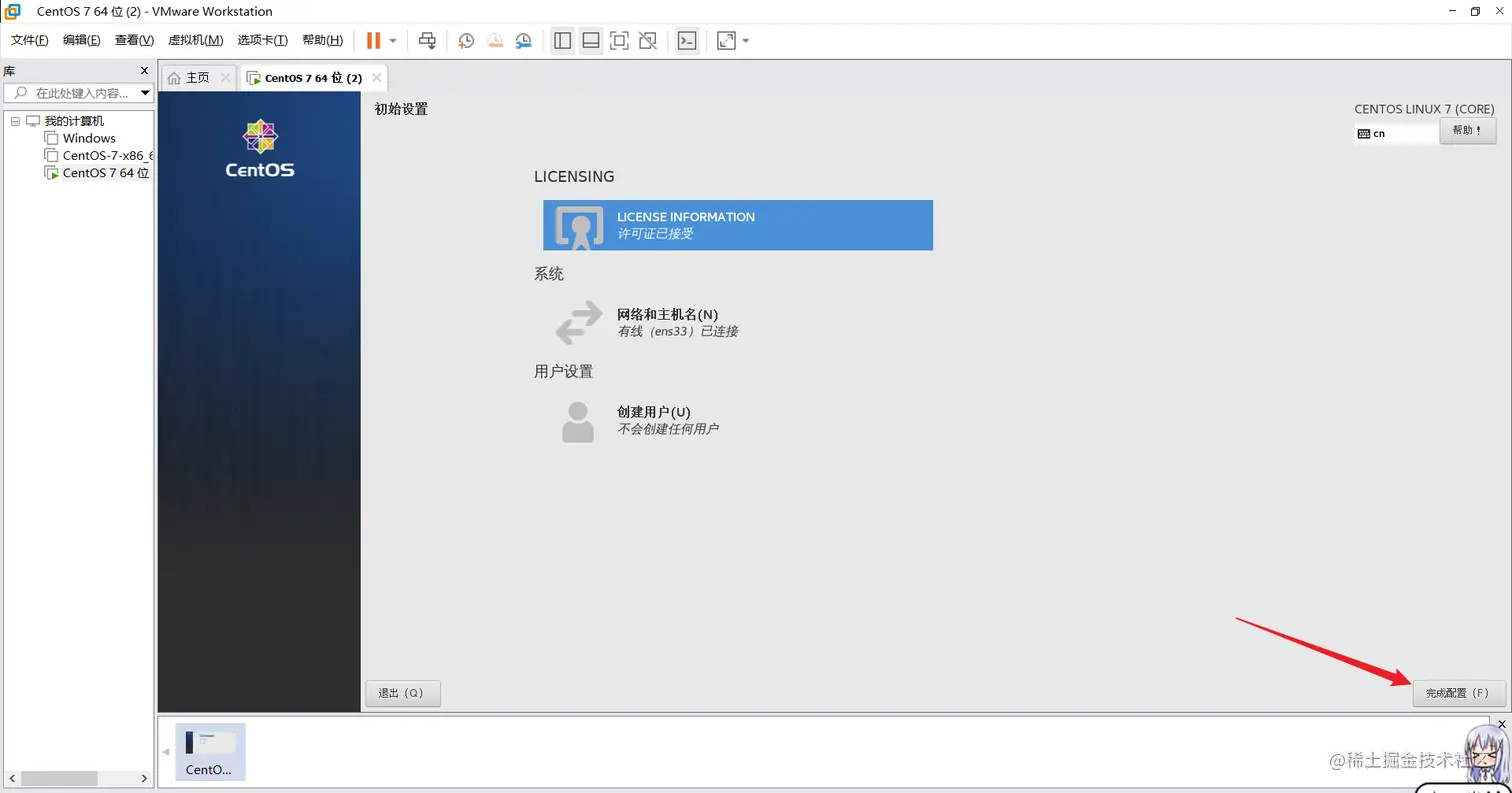The image size is (1512, 793).
Task: Collapse the 我的计算机 tree node
Action: 15,121
